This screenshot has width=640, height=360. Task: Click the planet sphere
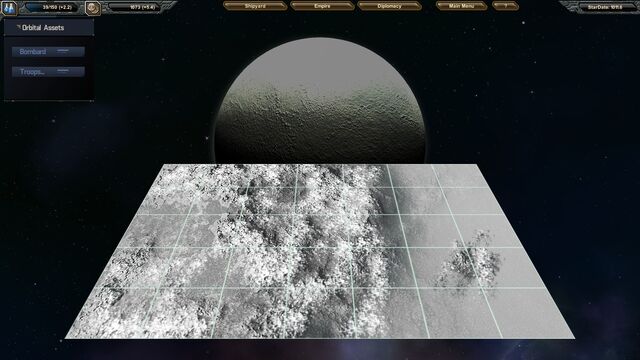coord(320,101)
